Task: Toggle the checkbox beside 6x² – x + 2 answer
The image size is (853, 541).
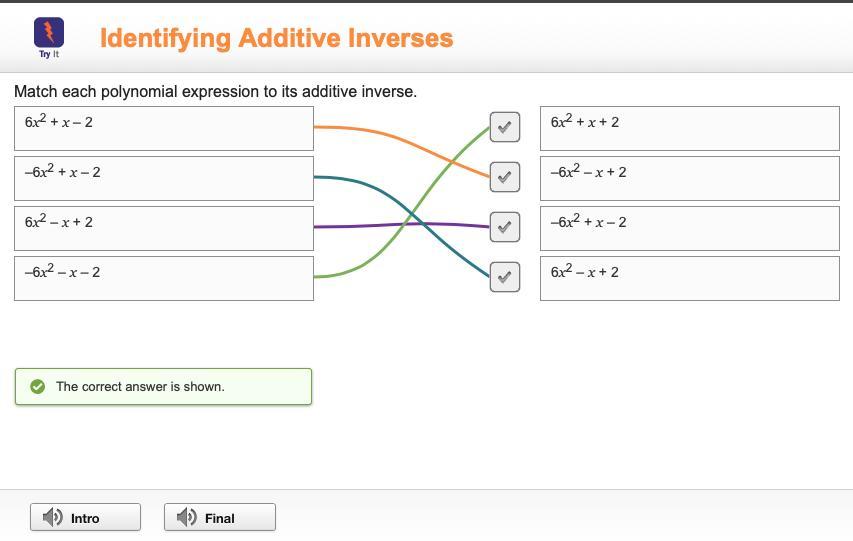Action: tap(505, 277)
